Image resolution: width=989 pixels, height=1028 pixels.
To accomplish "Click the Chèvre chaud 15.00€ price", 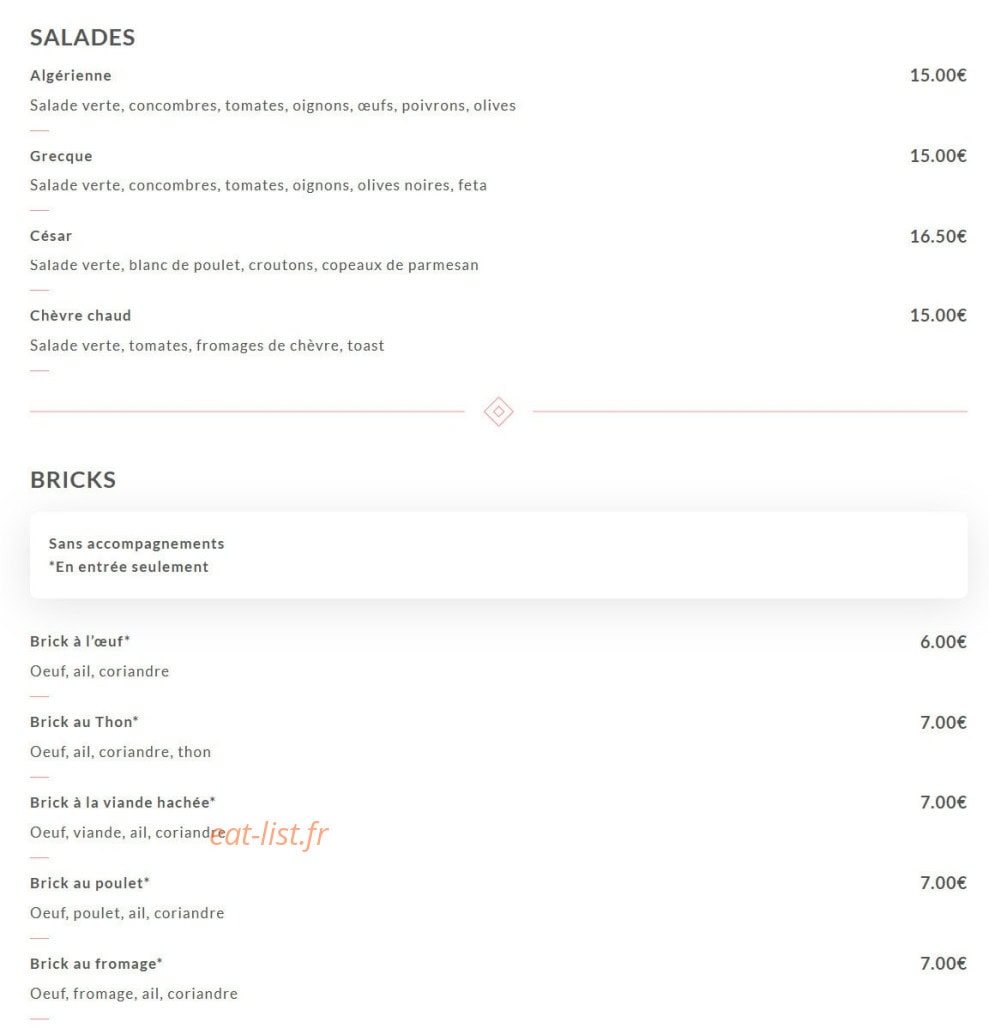I will pyautogui.click(x=938, y=315).
